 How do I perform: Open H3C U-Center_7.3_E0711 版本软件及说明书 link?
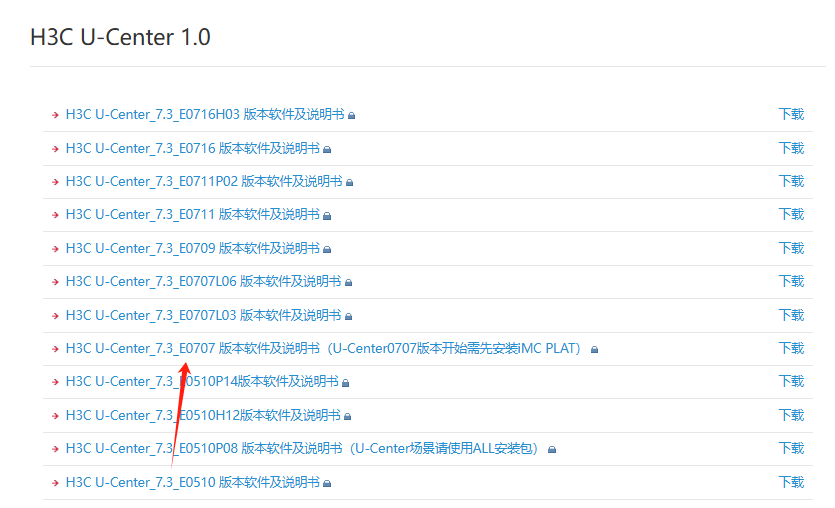point(193,214)
